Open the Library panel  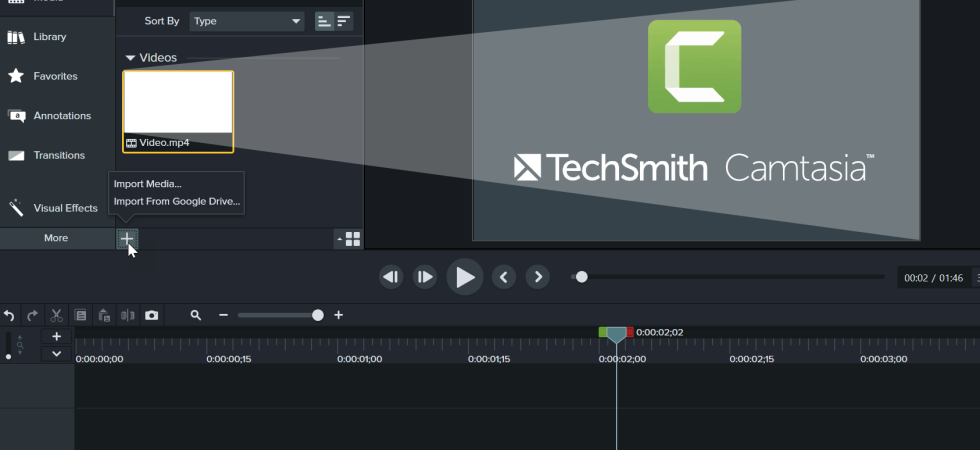coord(38,37)
